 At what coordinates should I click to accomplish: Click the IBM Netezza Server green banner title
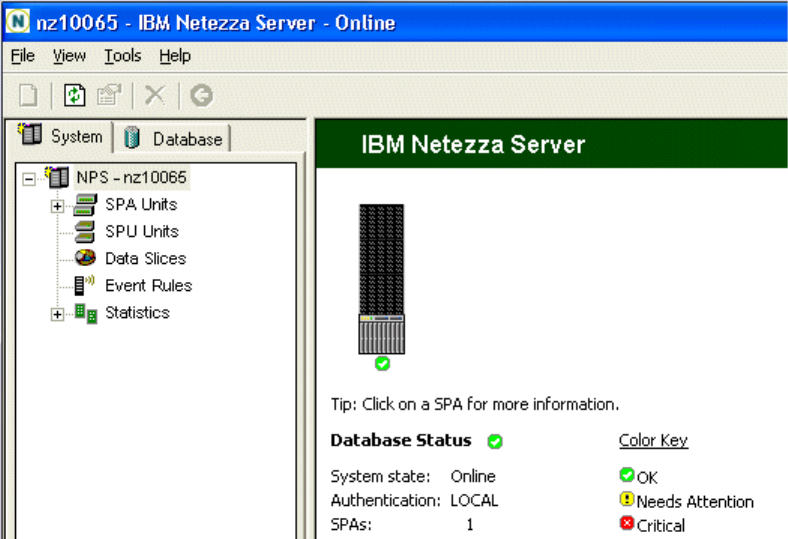pos(473,145)
